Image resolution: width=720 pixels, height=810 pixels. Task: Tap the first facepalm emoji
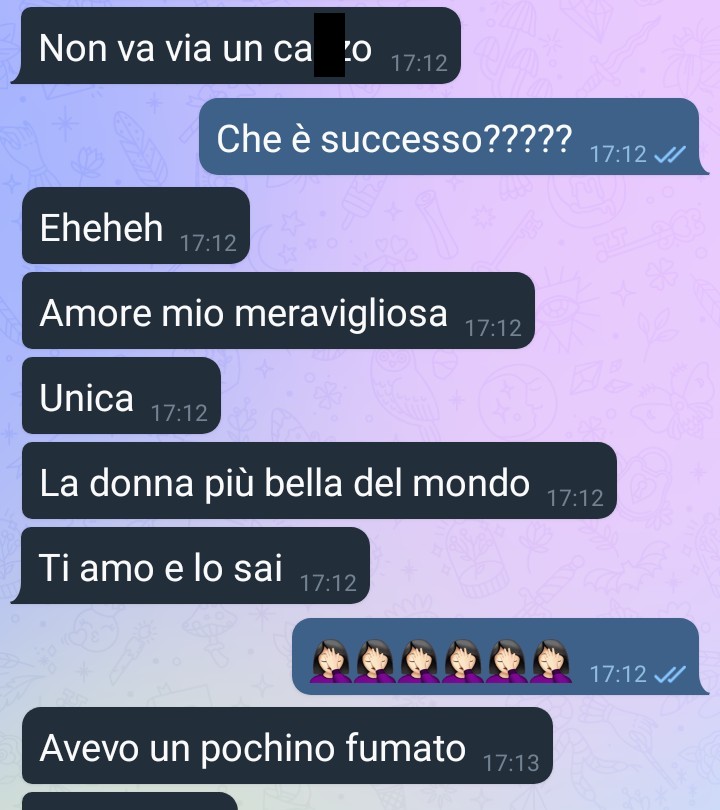(331, 661)
